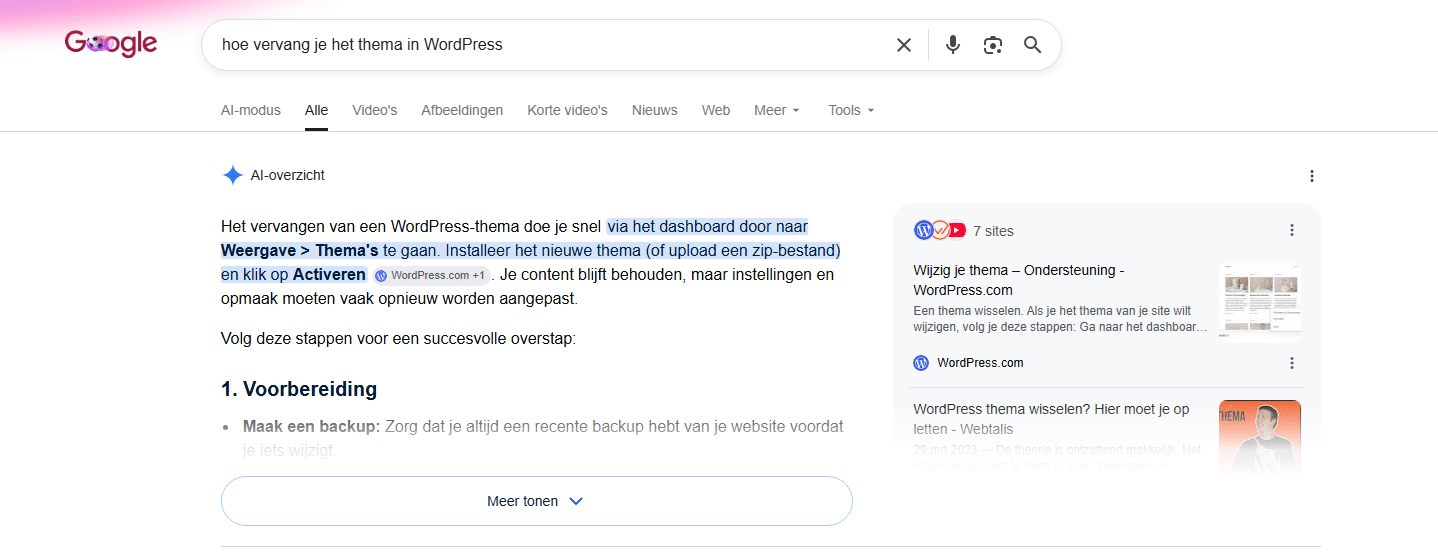This screenshot has height=559, width=1438.
Task: Open the Google logo homepage link
Action: point(111,44)
